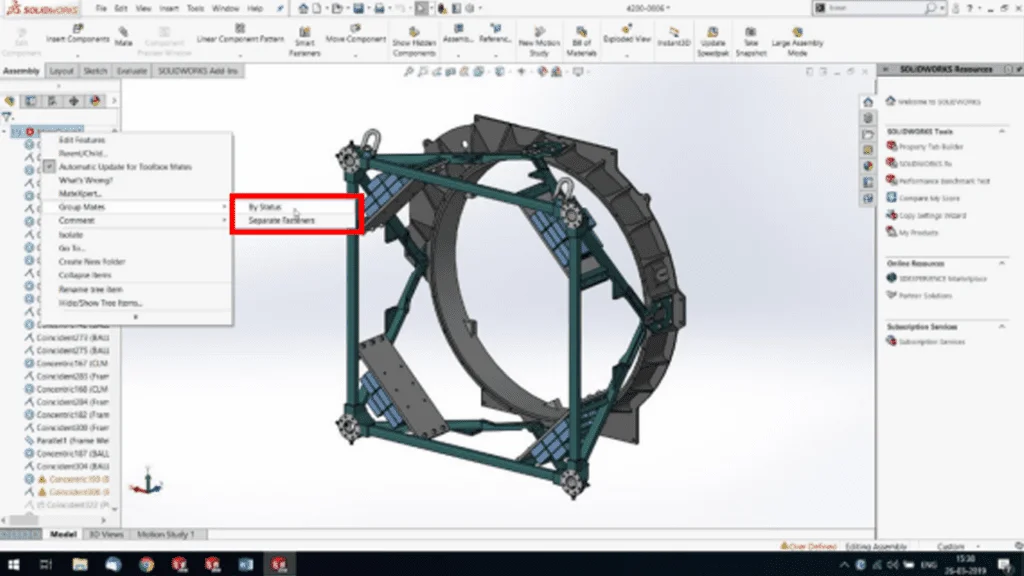This screenshot has height=576, width=1024.
Task: Collapse the Online Resources section
Action: coord(1002,263)
